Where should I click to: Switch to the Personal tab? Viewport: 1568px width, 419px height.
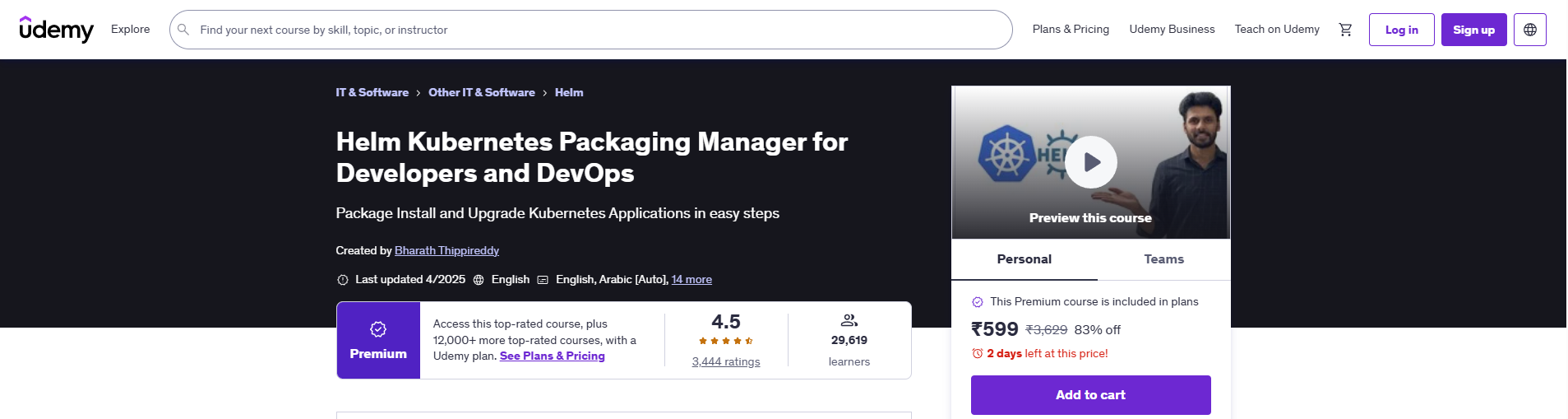(1025, 259)
